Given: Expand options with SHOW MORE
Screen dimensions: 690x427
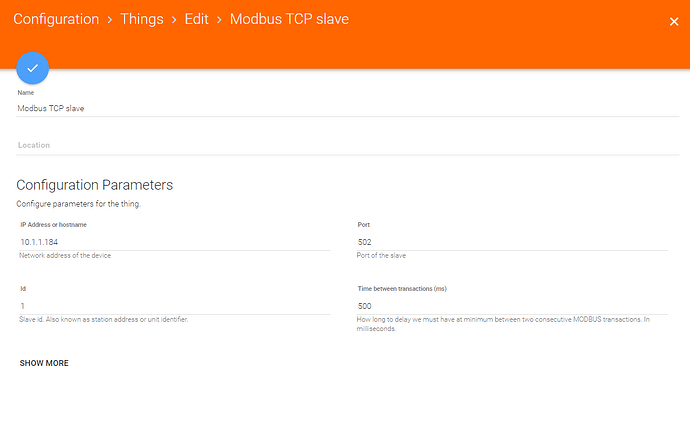Looking at the screenshot, I should 44,363.
